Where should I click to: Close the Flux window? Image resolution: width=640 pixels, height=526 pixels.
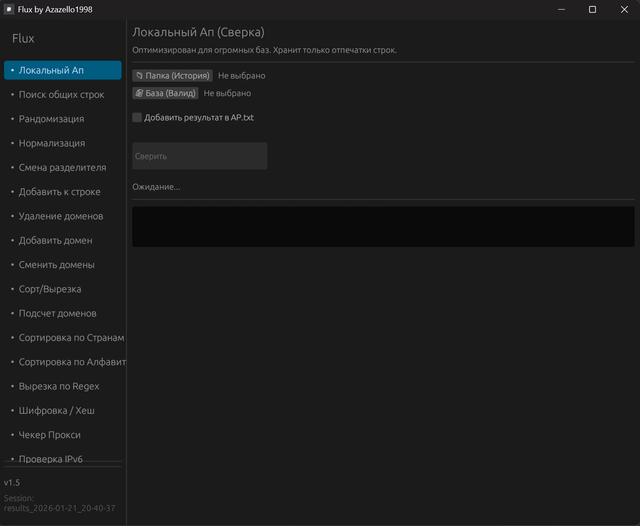[x=624, y=9]
